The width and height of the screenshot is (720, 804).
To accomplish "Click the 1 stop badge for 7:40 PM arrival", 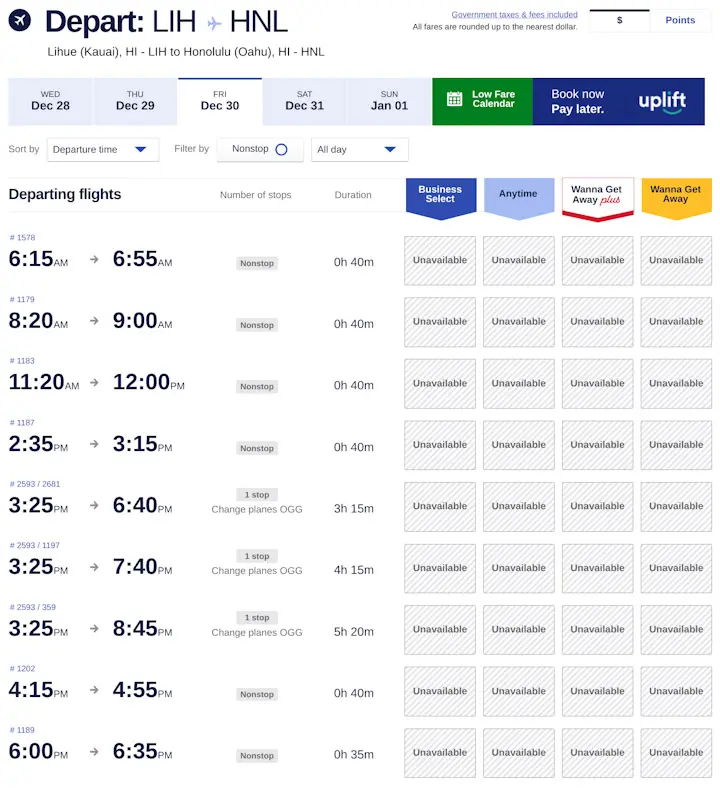I will point(257,556).
